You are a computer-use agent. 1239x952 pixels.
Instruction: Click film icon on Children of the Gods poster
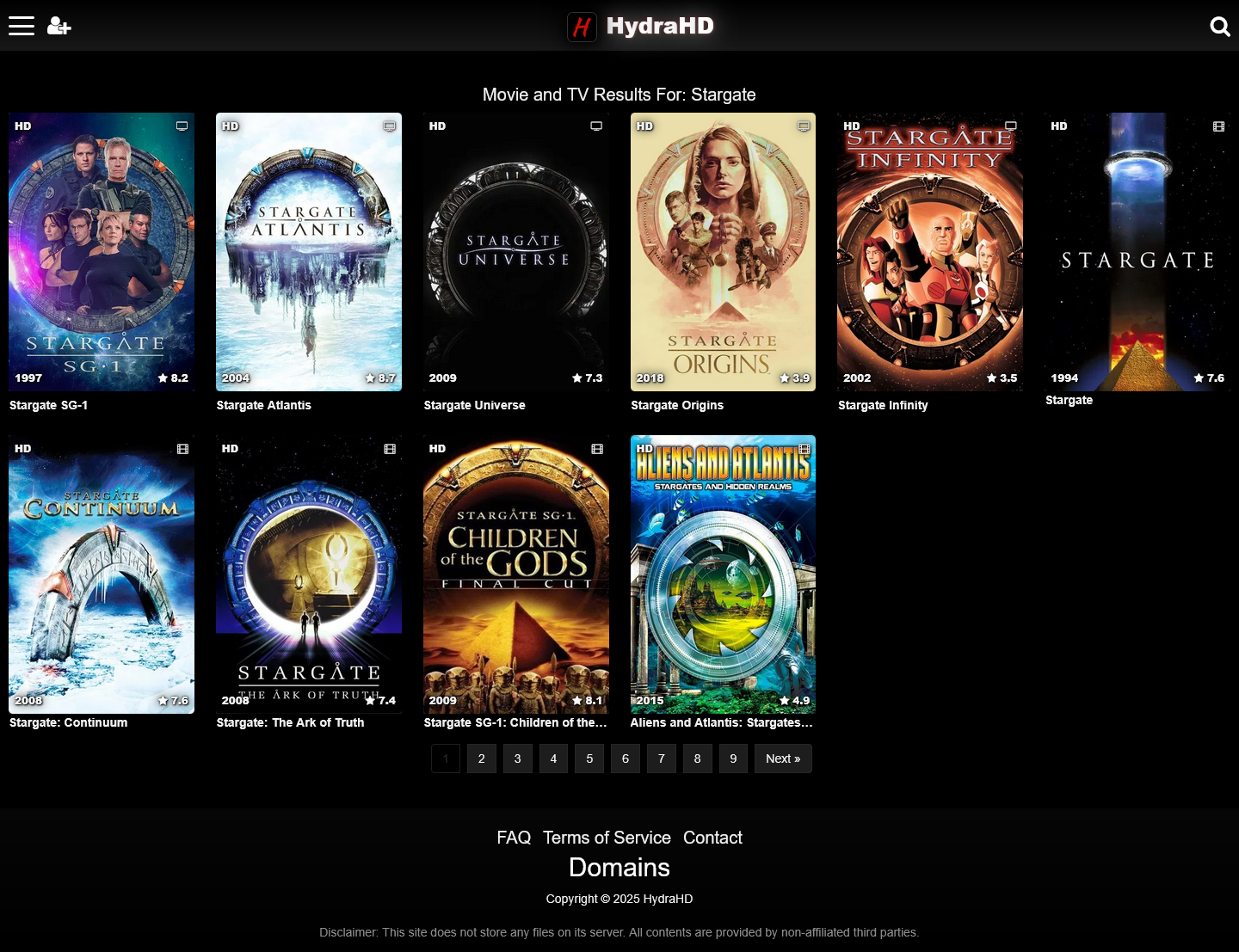(597, 449)
